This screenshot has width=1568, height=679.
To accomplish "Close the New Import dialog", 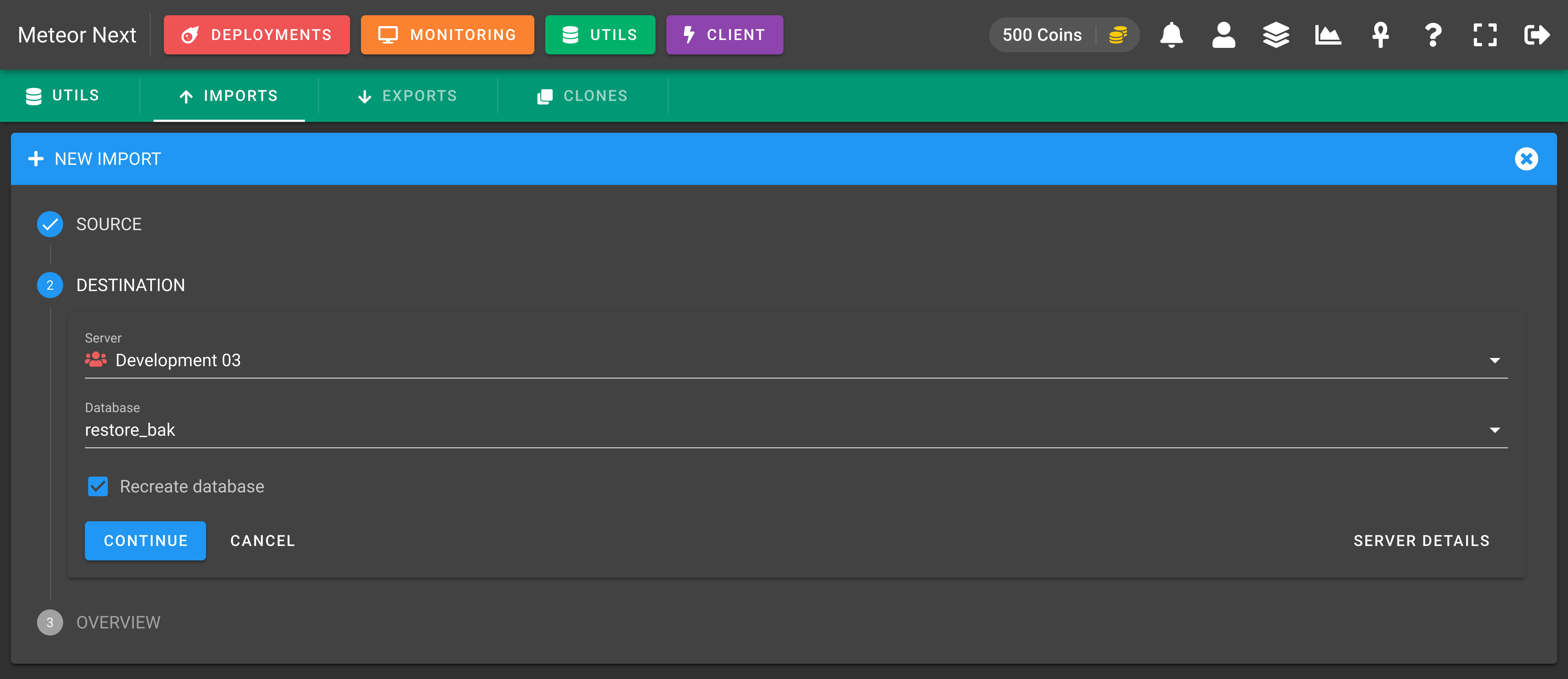I will click(x=1526, y=159).
